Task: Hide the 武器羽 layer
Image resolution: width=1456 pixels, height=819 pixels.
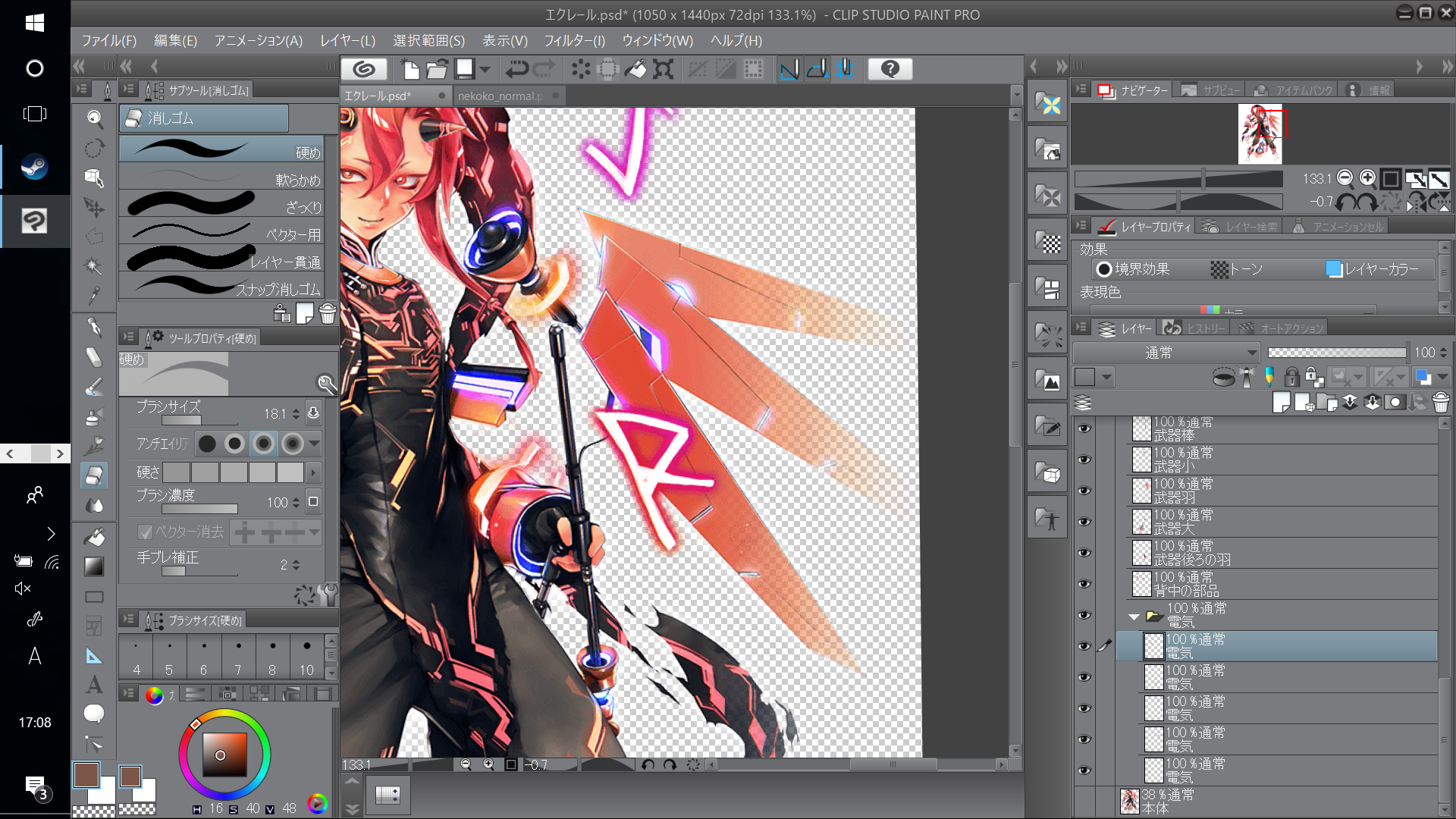Action: pyautogui.click(x=1084, y=491)
